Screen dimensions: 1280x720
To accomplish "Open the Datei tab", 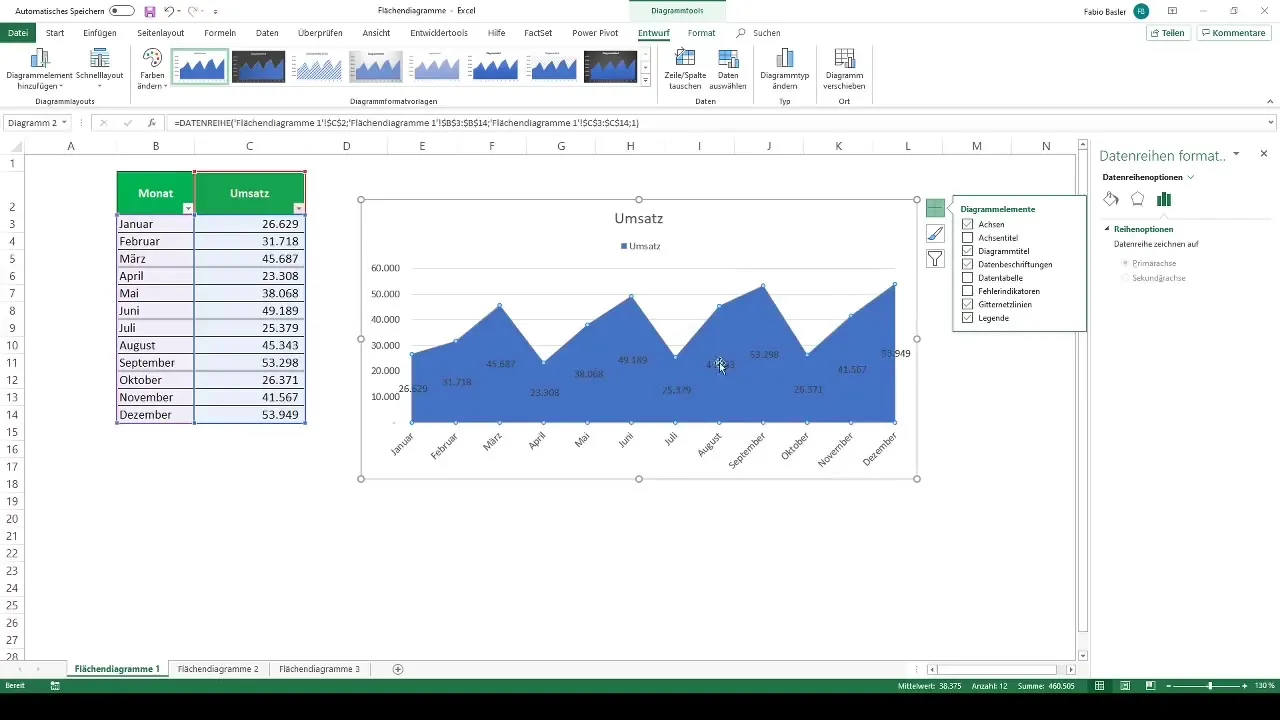I will [x=18, y=33].
